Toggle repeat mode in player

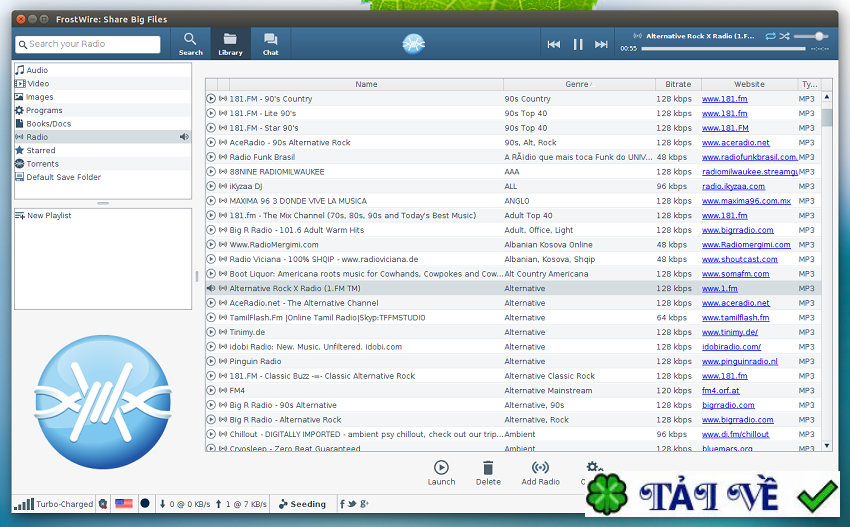pos(770,36)
